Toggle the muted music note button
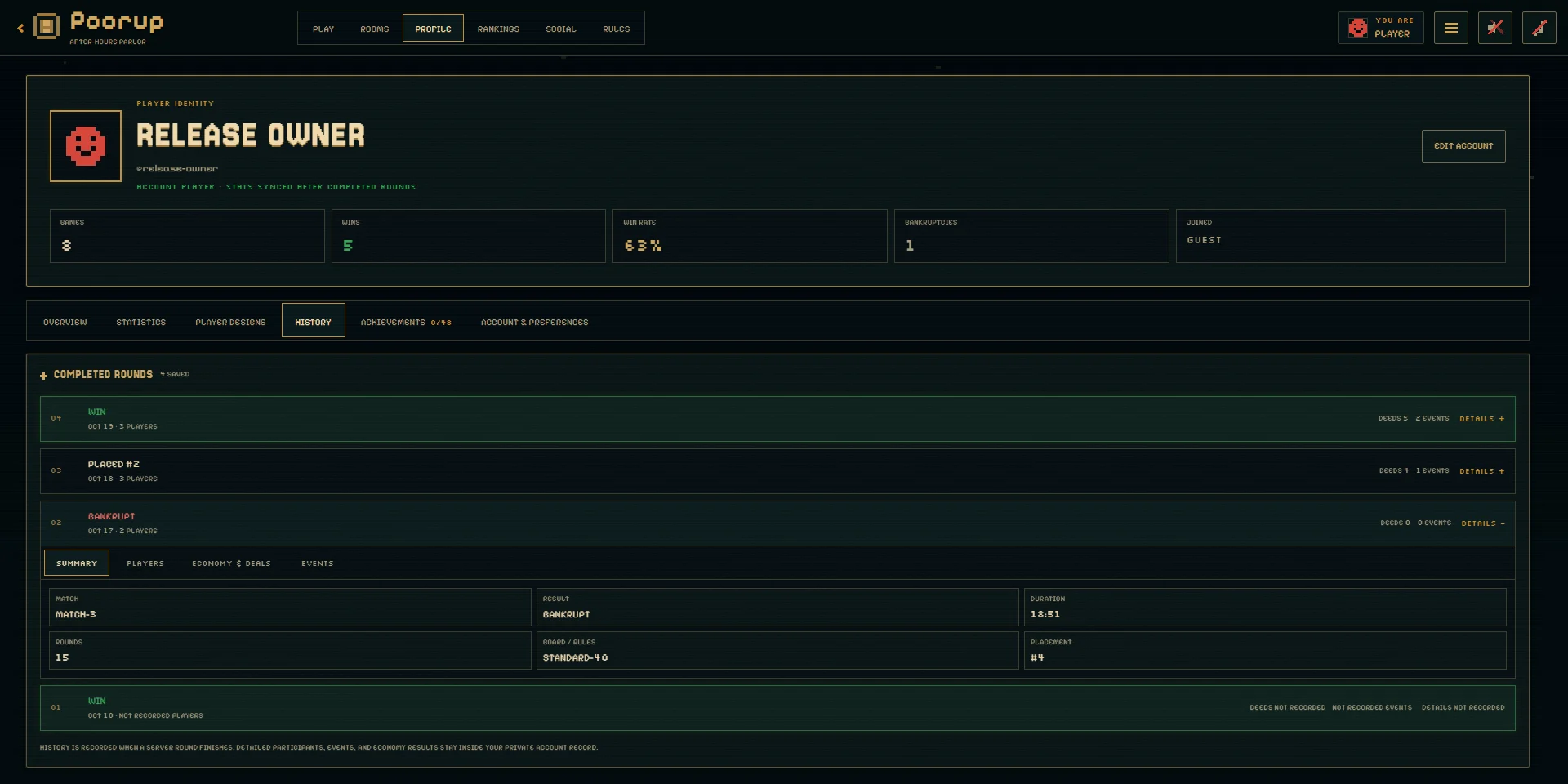Screen dimensions: 1568x784 point(1539,28)
